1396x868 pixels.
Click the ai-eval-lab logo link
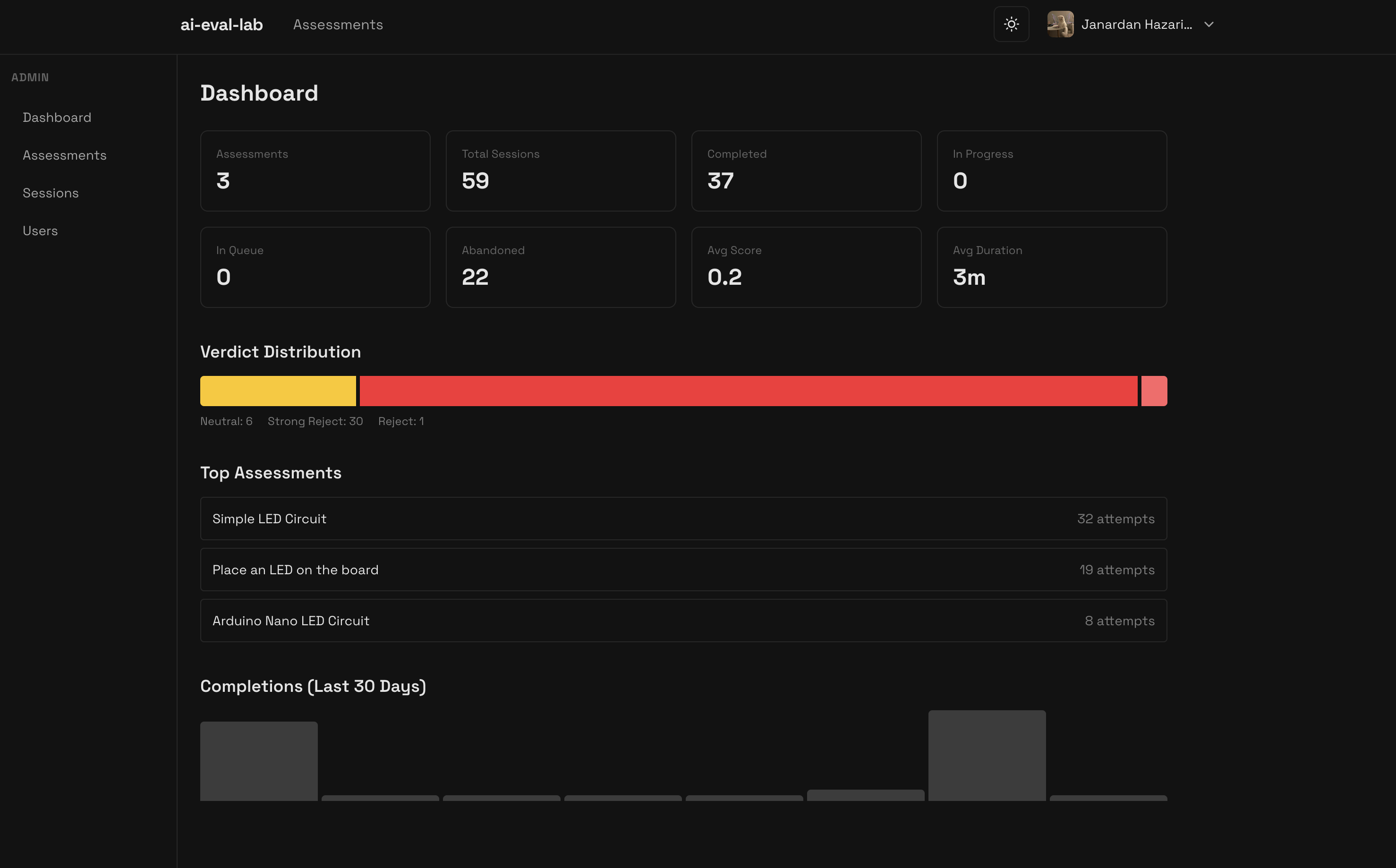coord(221,25)
